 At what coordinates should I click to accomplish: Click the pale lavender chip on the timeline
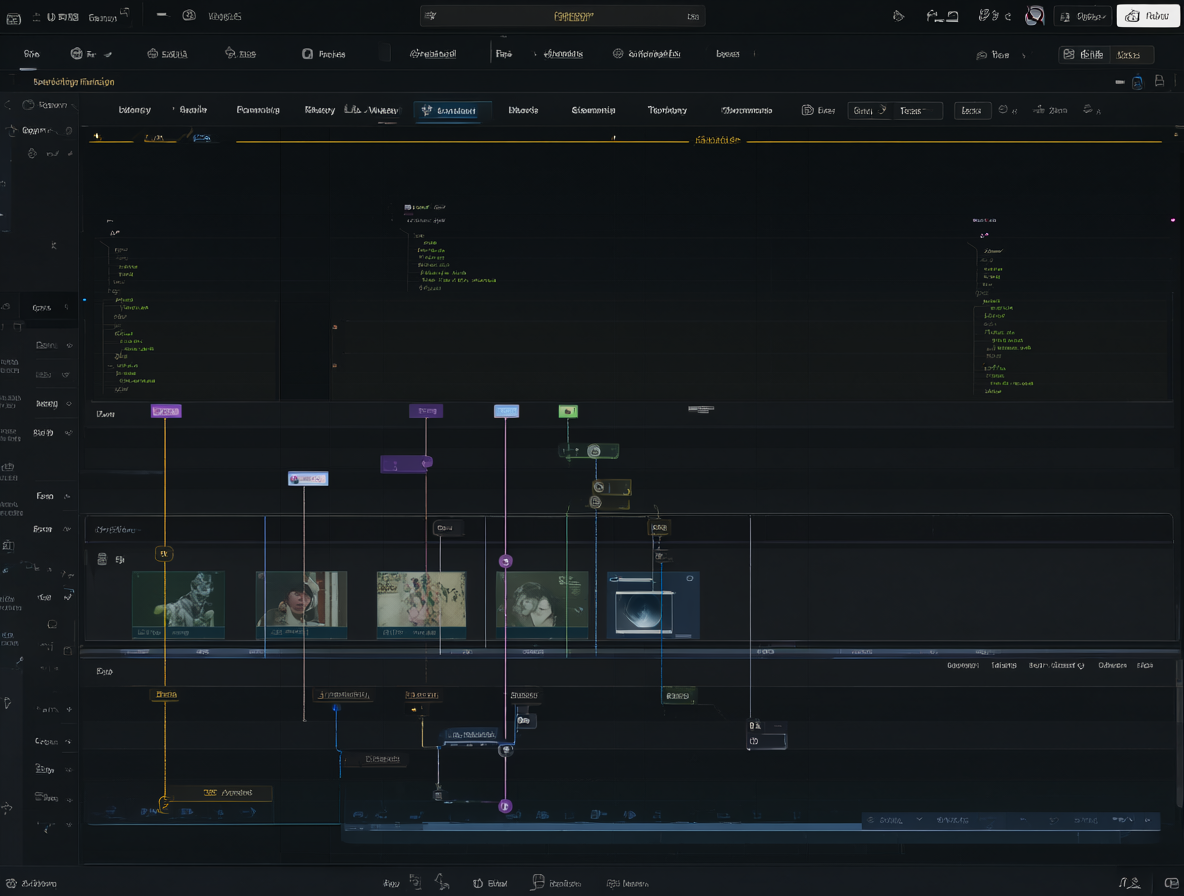308,479
